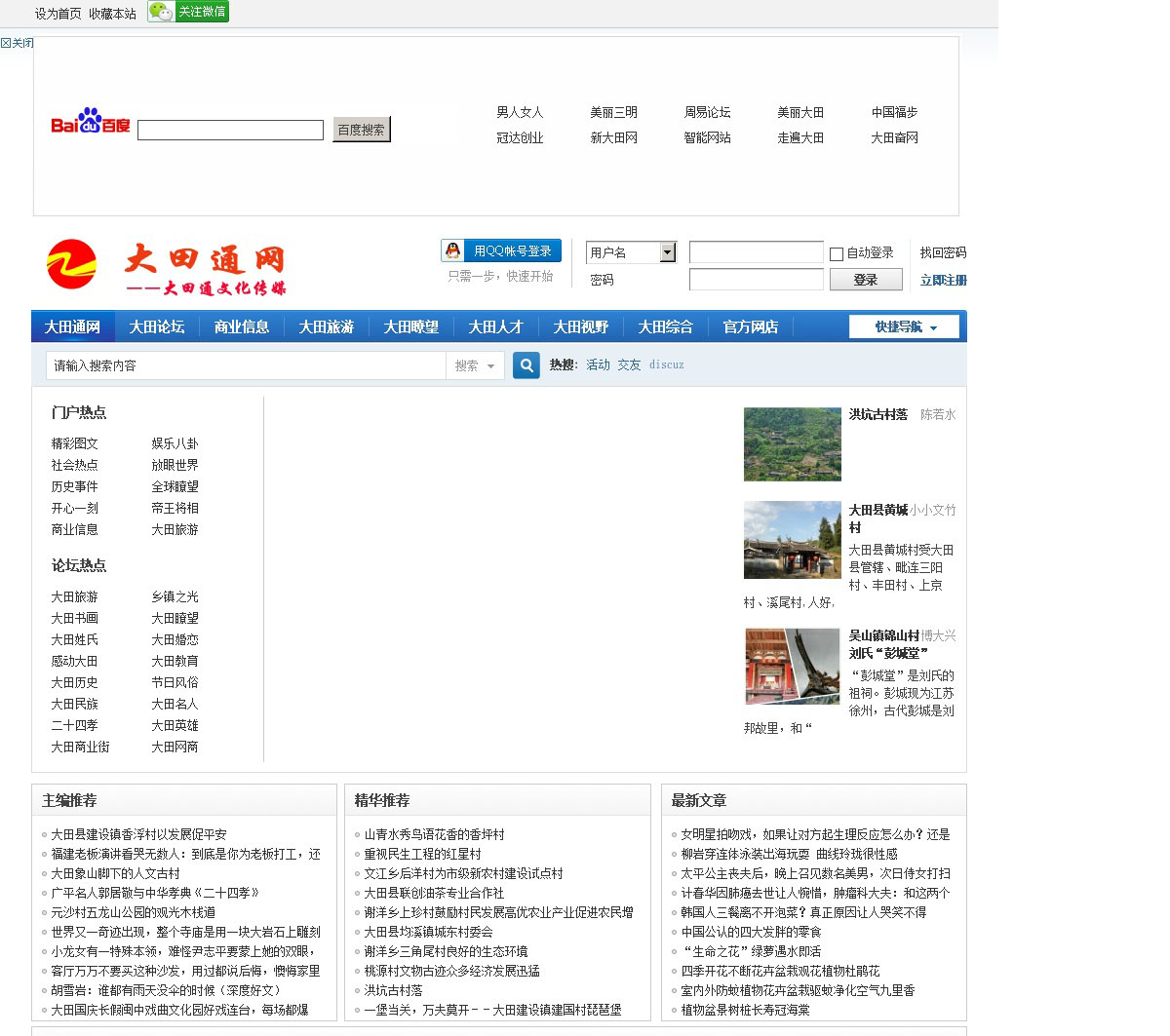Click the 密码 password input field
The image size is (1170, 1036).
756,280
